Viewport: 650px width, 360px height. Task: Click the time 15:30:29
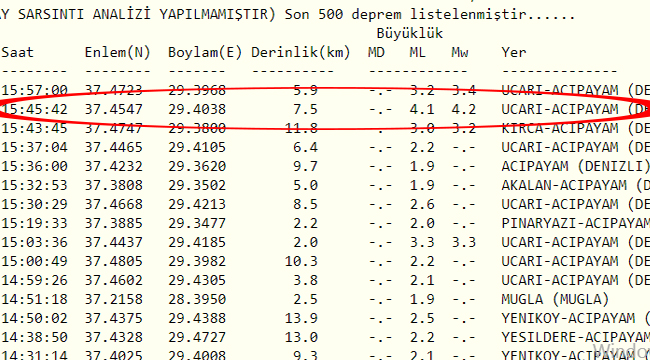(x=34, y=204)
